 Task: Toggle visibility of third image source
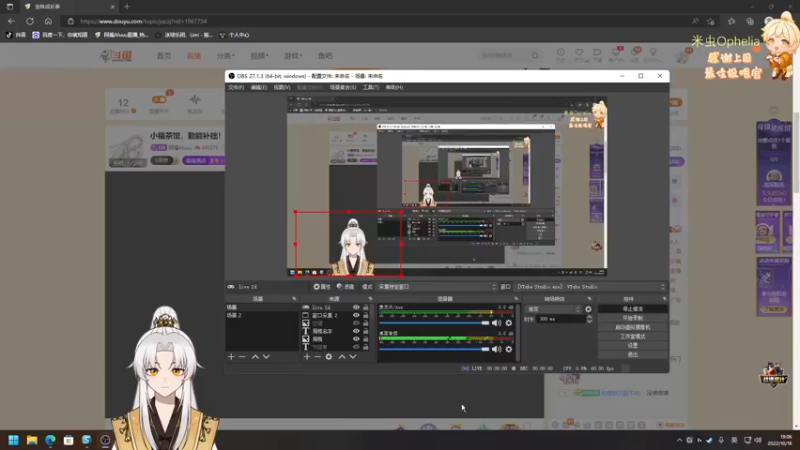pyautogui.click(x=356, y=323)
